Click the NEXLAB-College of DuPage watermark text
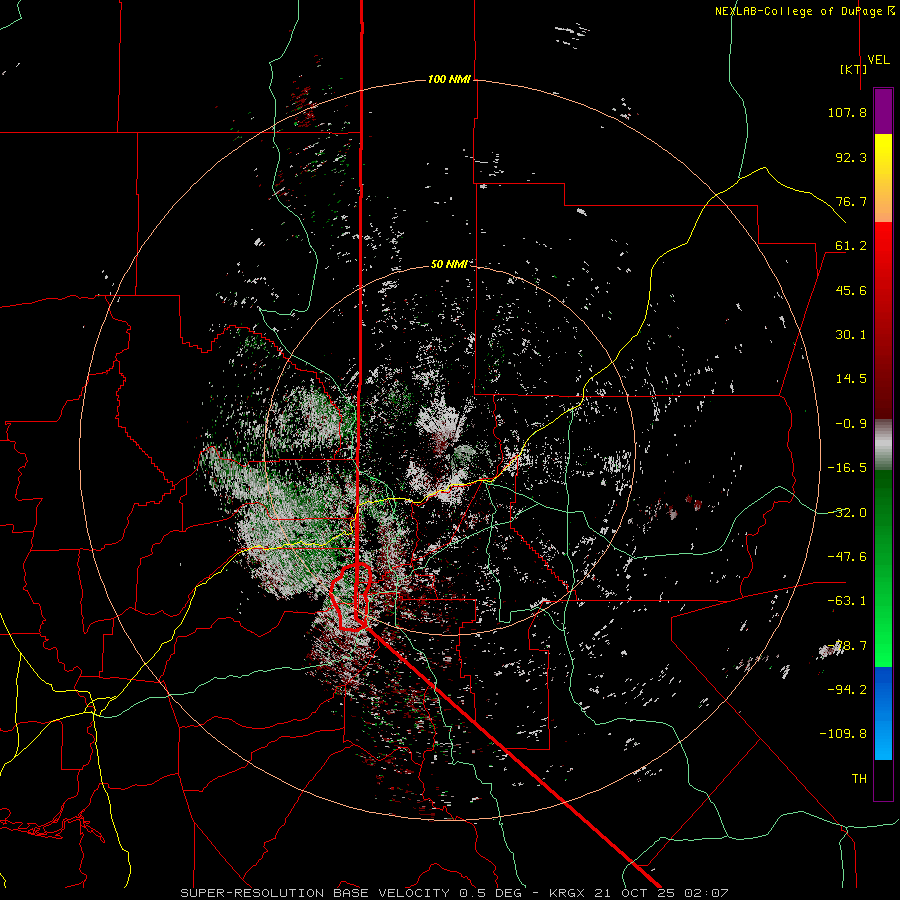The image size is (900, 900). 804,11
